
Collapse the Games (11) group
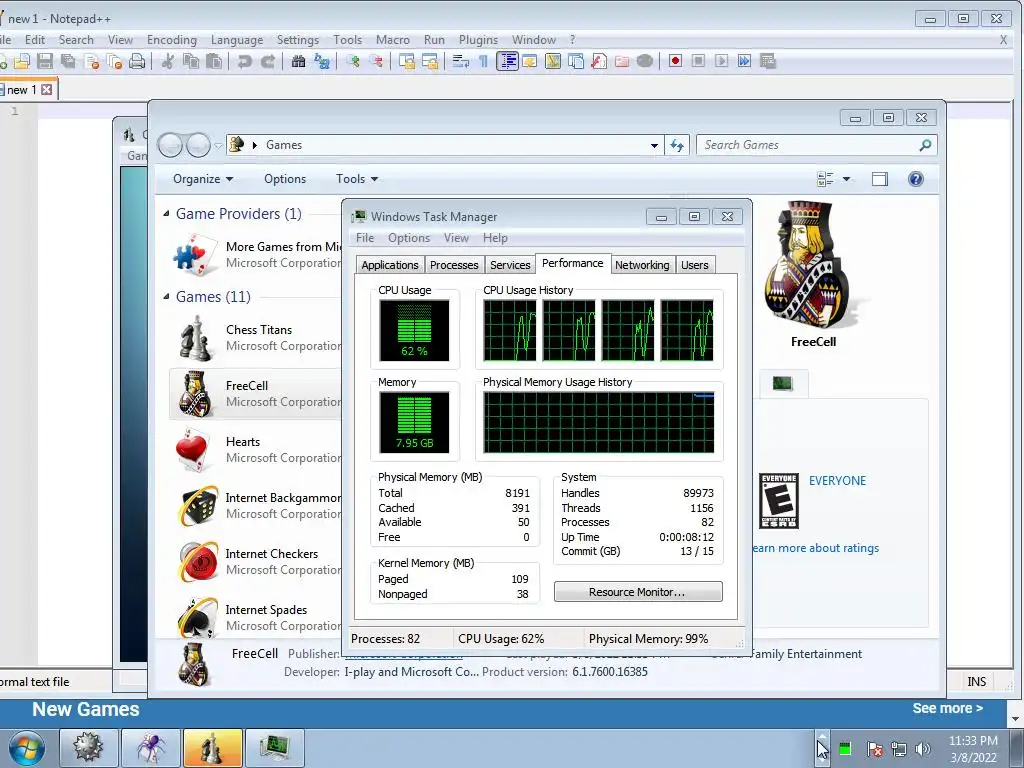pos(166,296)
